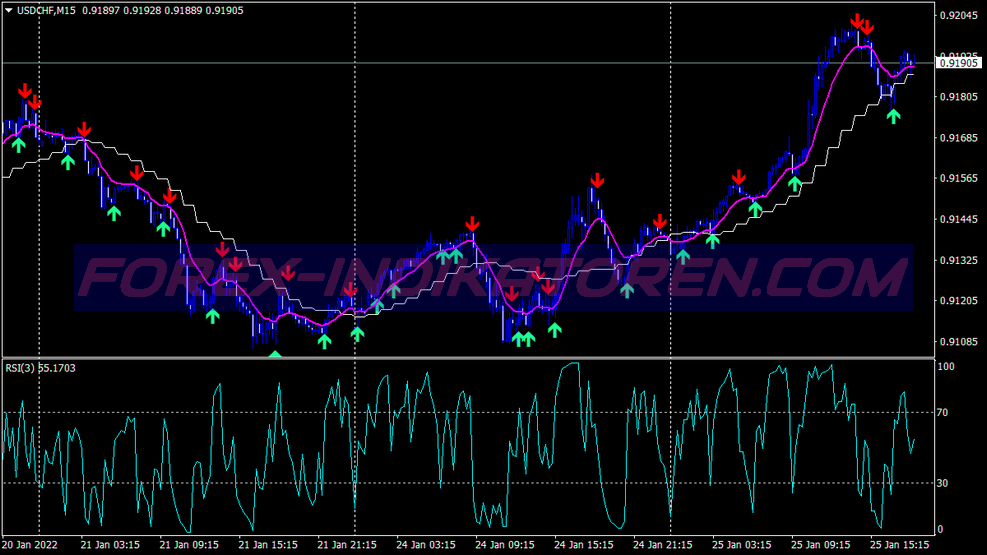Screen dimensions: 987x555
Task: Click the first red sell arrow at the chart's highest peak
Action: tap(857, 22)
